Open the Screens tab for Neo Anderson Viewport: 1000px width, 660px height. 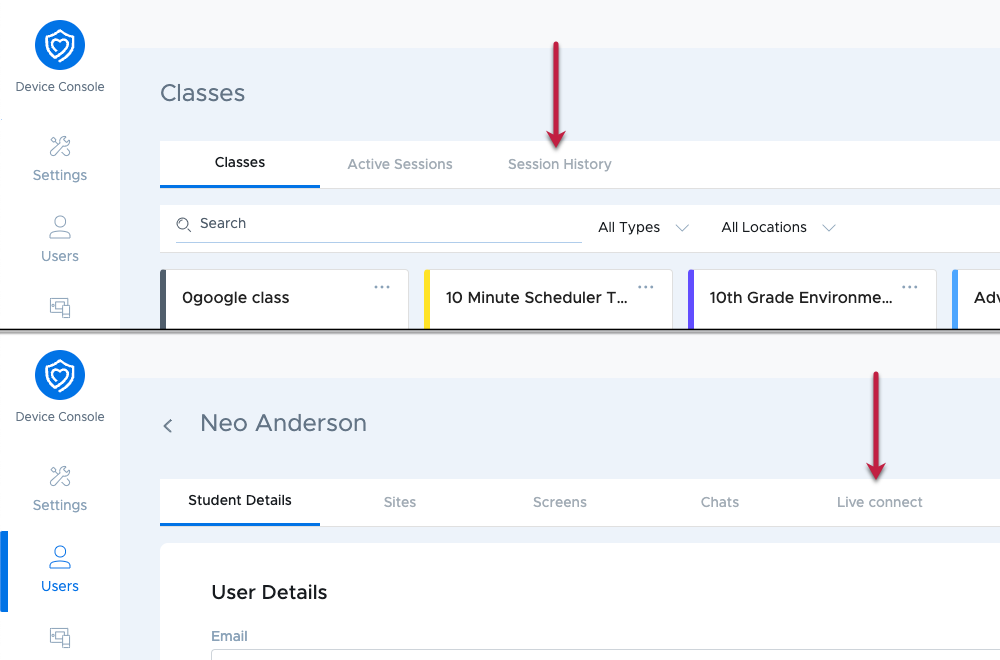click(559, 502)
